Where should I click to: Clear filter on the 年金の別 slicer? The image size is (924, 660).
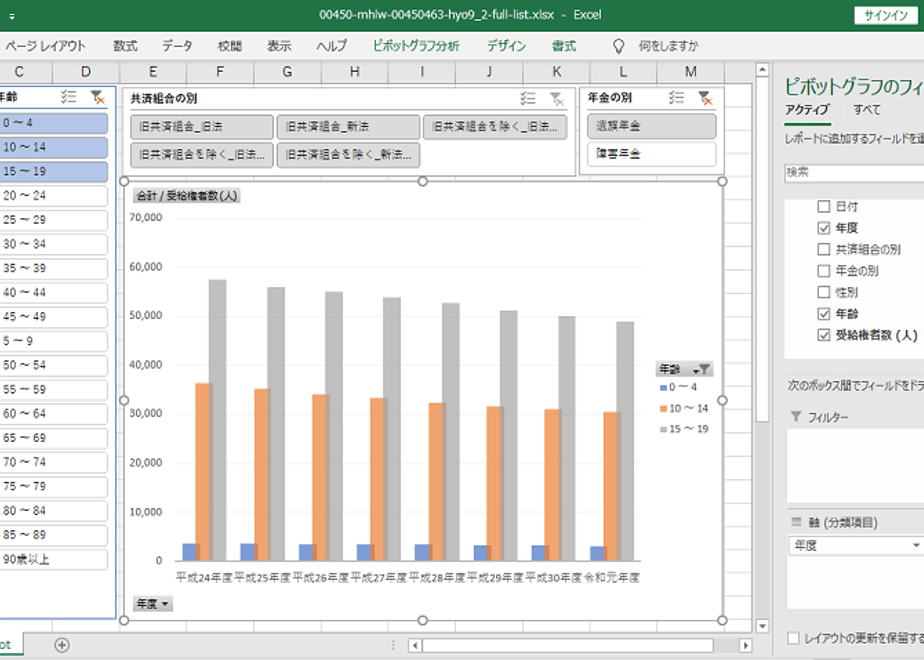705,98
